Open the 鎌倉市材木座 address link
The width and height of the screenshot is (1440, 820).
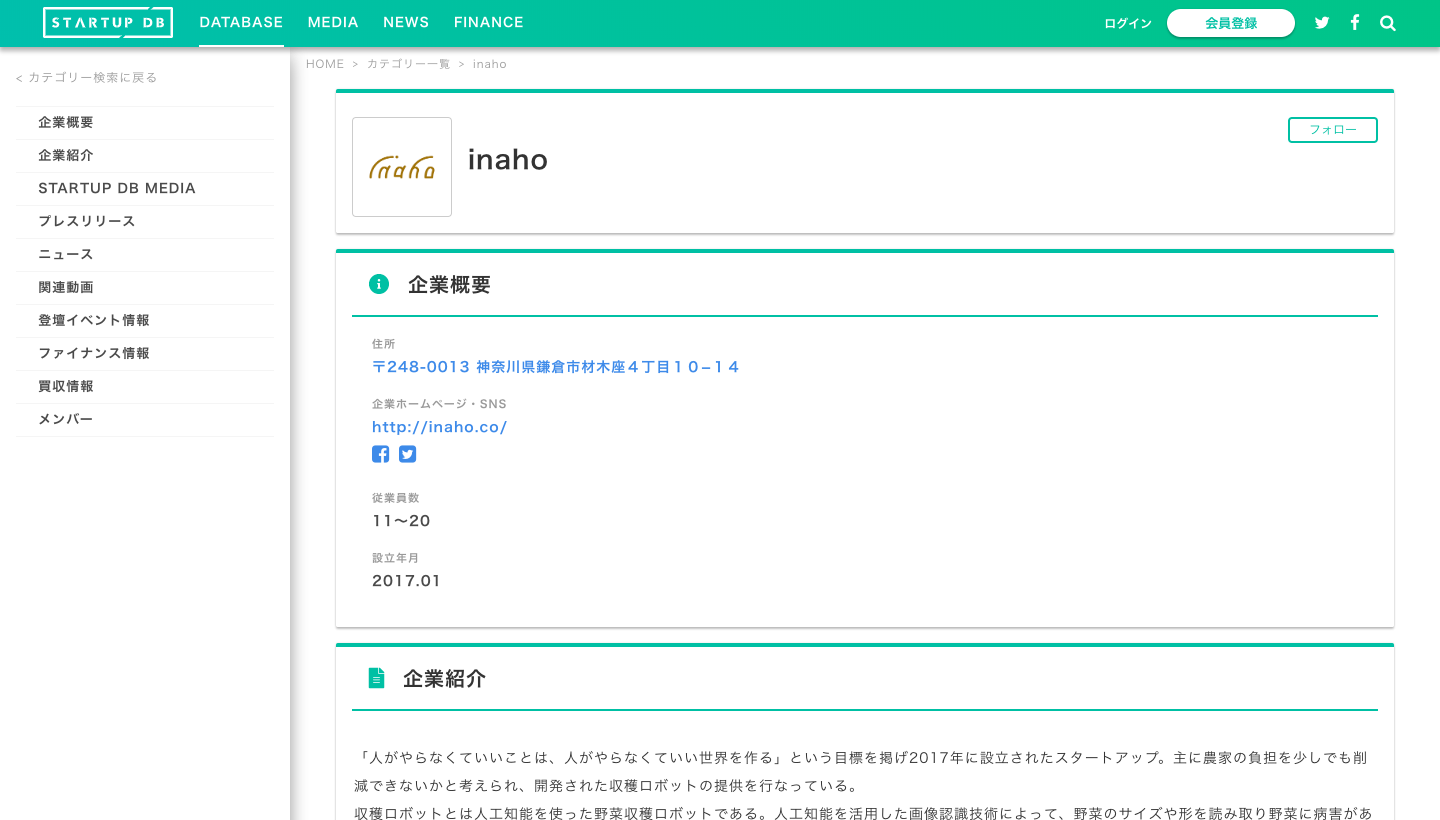coord(555,366)
